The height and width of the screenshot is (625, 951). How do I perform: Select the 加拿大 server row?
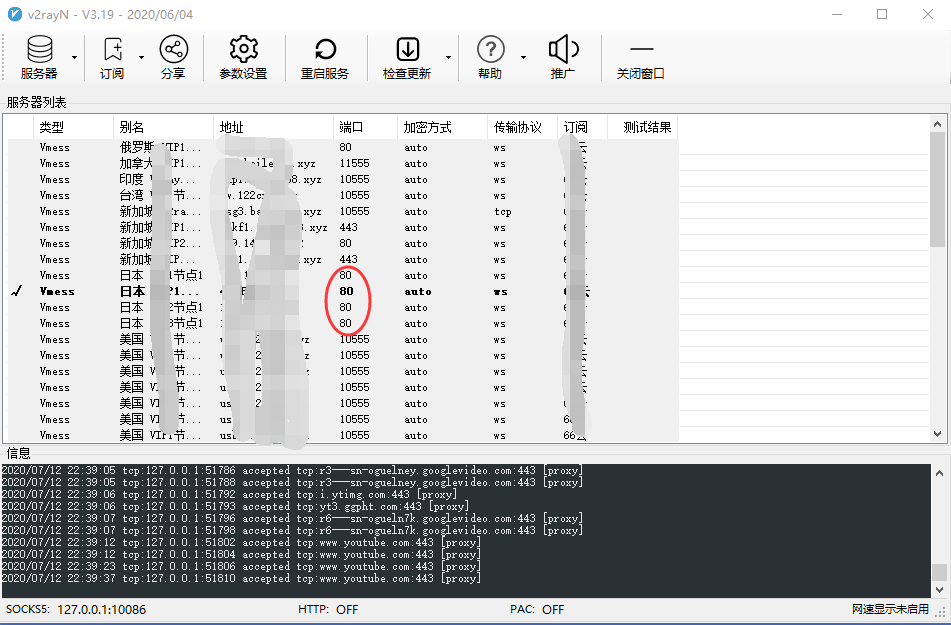(x=343, y=164)
